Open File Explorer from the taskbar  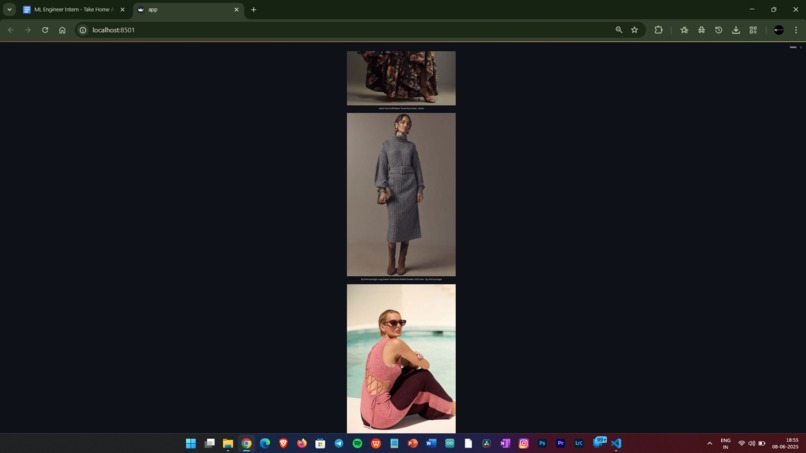click(x=228, y=443)
